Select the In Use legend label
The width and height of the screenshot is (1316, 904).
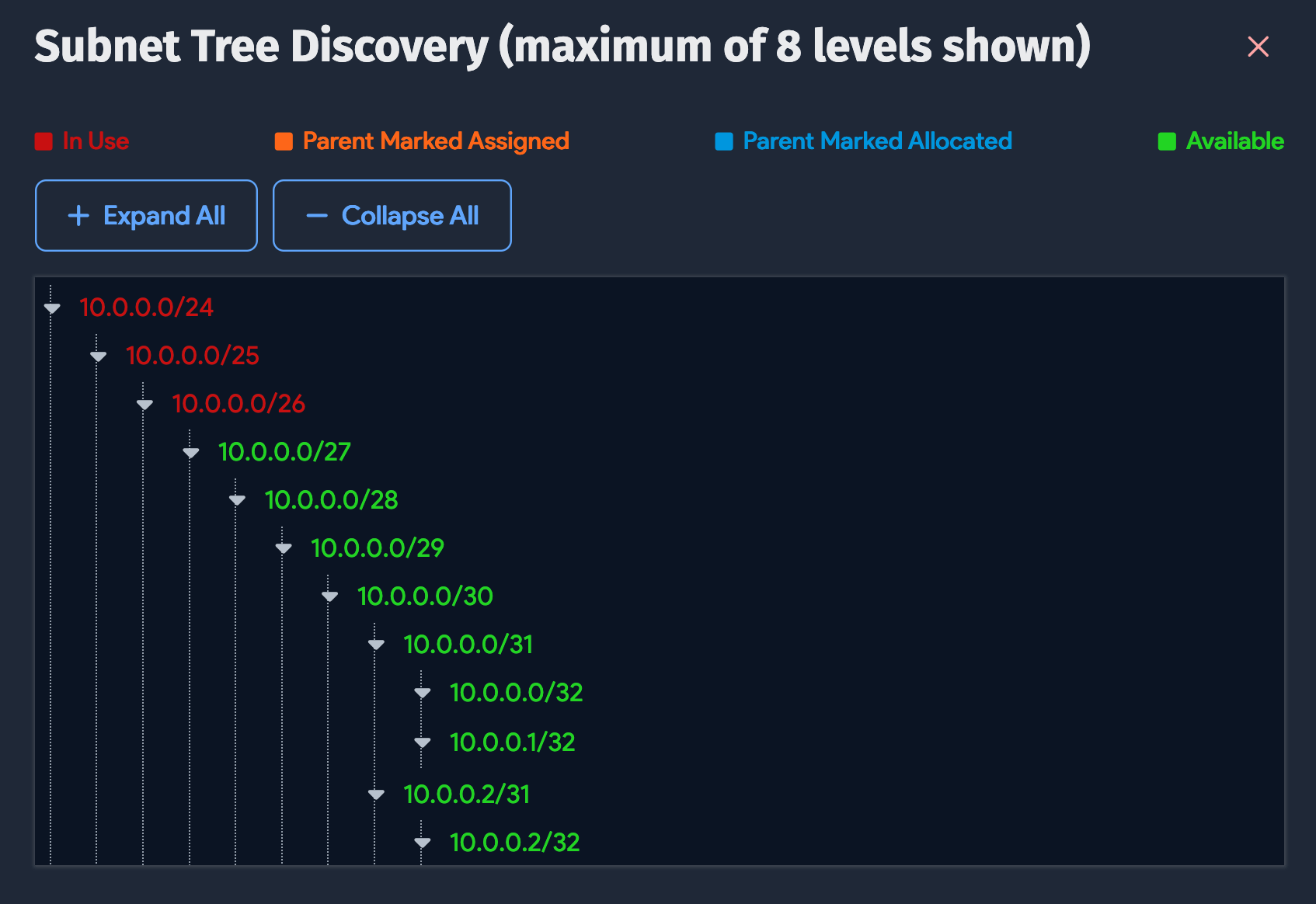[x=96, y=141]
